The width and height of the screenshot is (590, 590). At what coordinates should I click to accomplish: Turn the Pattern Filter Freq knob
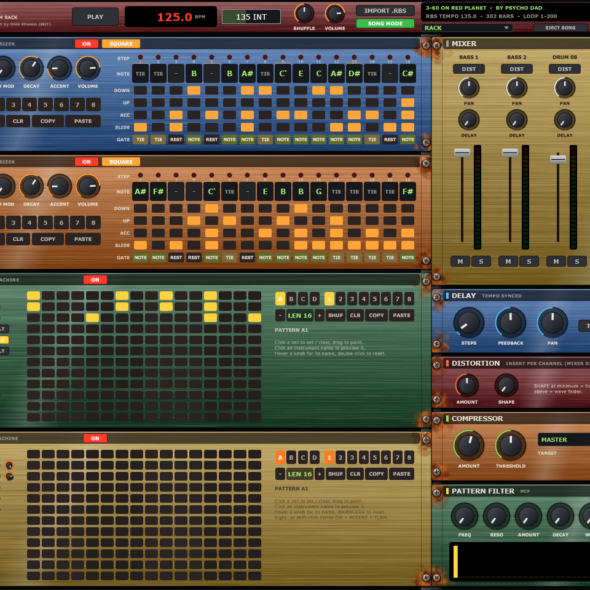pos(464,516)
